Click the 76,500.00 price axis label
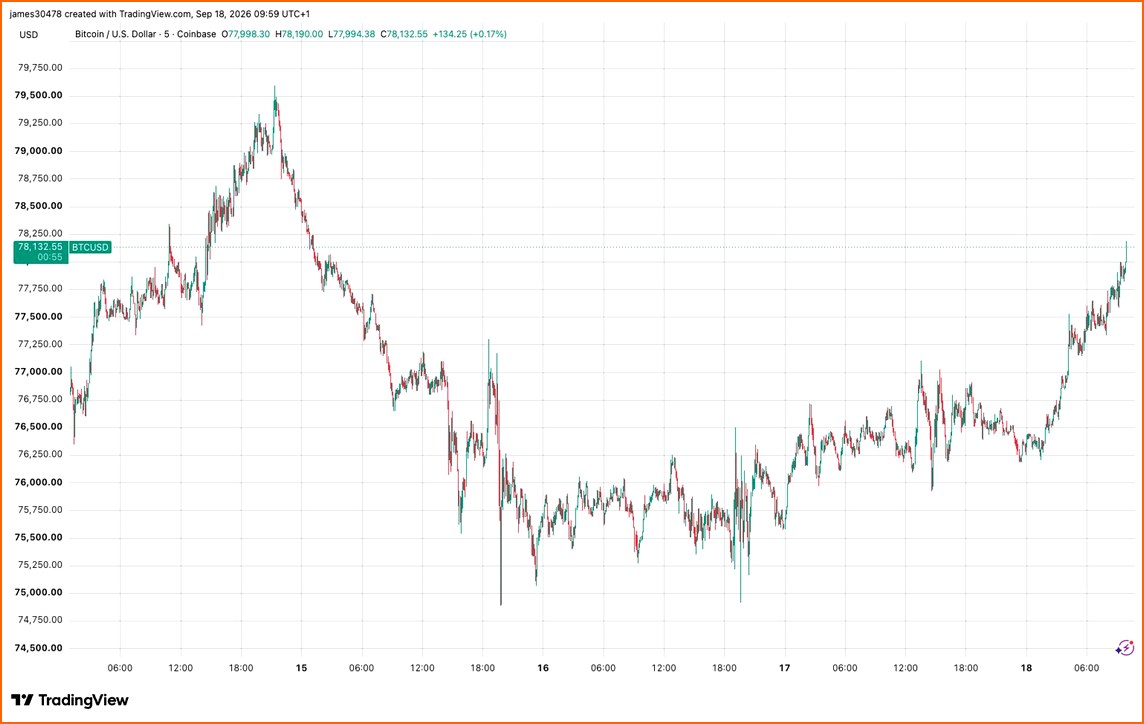The height and width of the screenshot is (724, 1144). click(39, 426)
